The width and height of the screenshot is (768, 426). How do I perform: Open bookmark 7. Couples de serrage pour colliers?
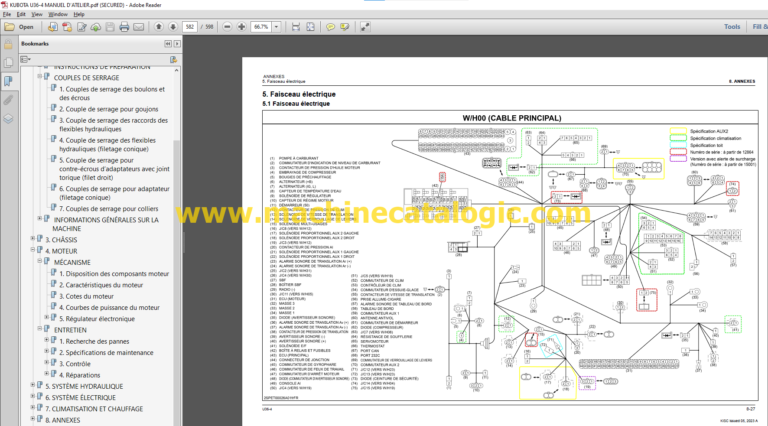109,209
